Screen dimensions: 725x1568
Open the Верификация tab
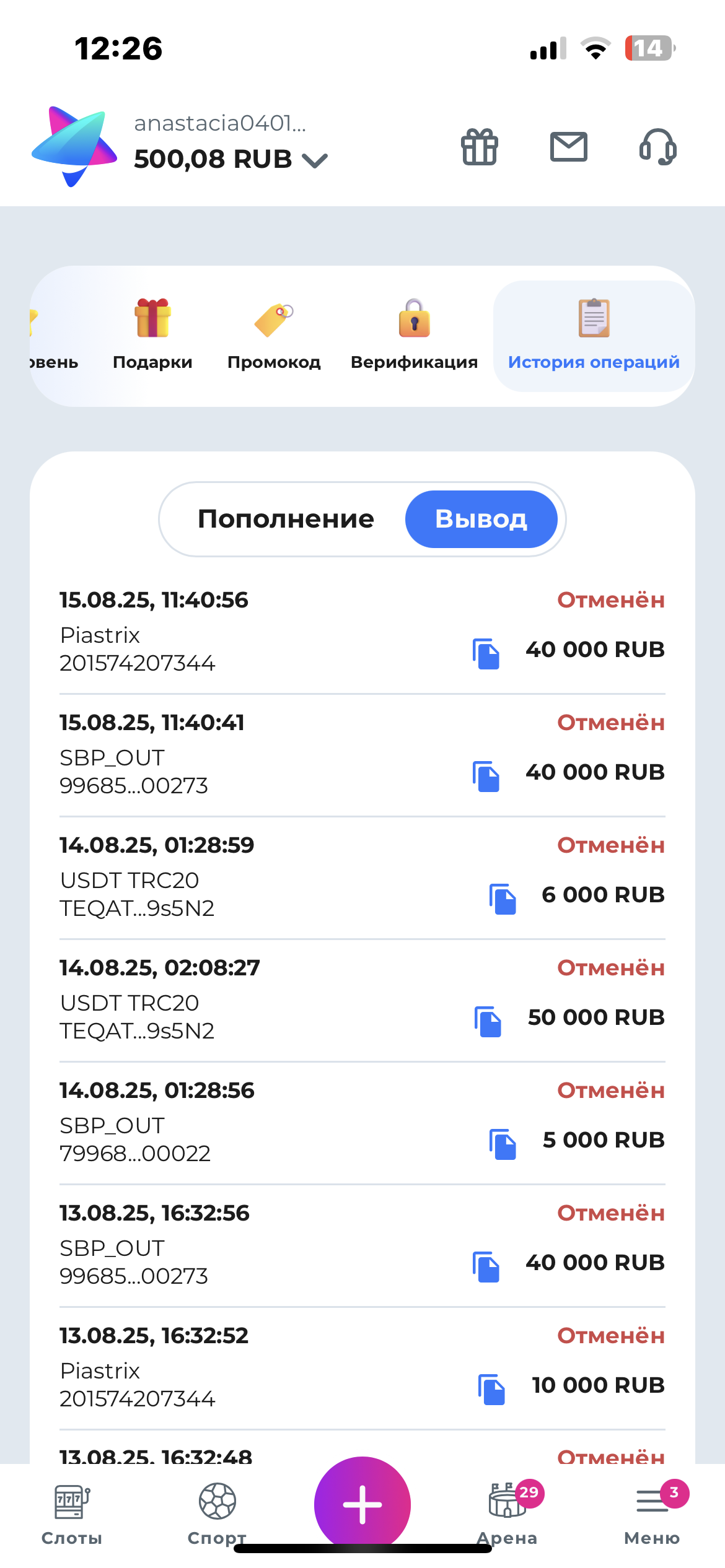point(414,336)
